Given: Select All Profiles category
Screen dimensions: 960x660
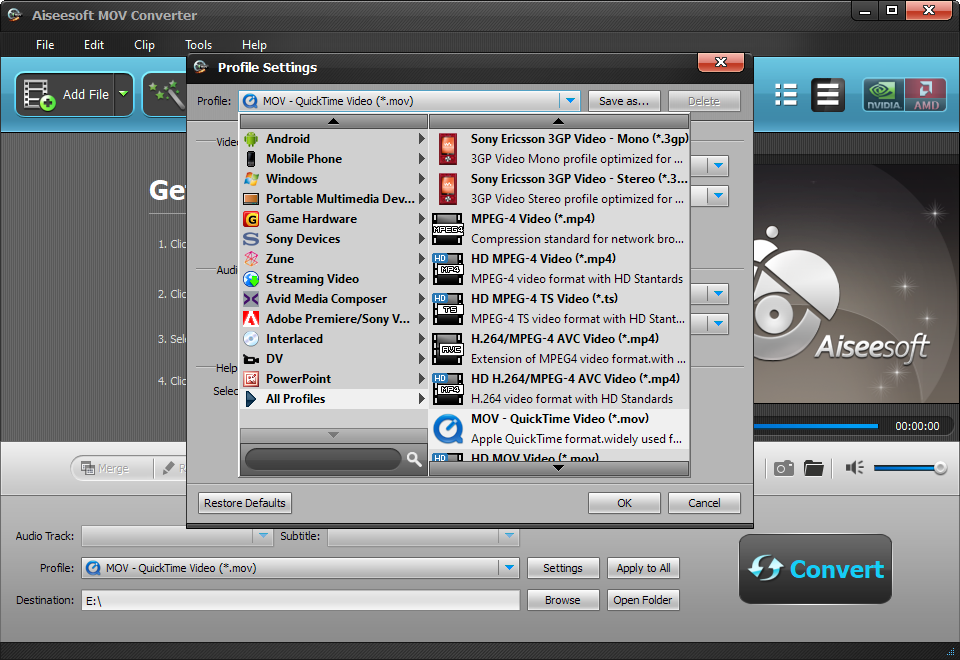Looking at the screenshot, I should pos(334,399).
